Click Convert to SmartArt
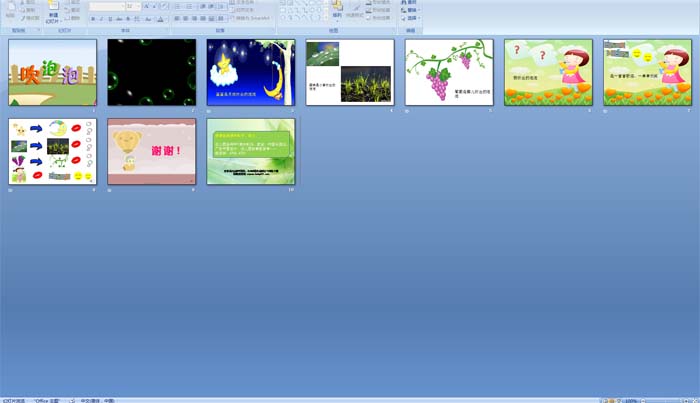Viewport: 700px width, 403px height. (x=250, y=18)
